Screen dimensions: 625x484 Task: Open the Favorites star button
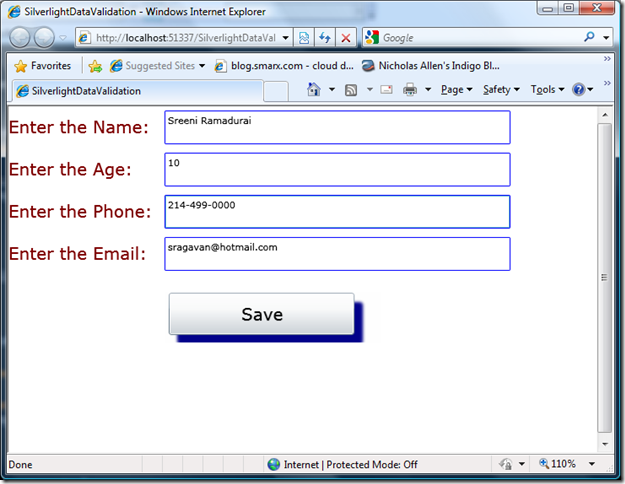[x=42, y=66]
